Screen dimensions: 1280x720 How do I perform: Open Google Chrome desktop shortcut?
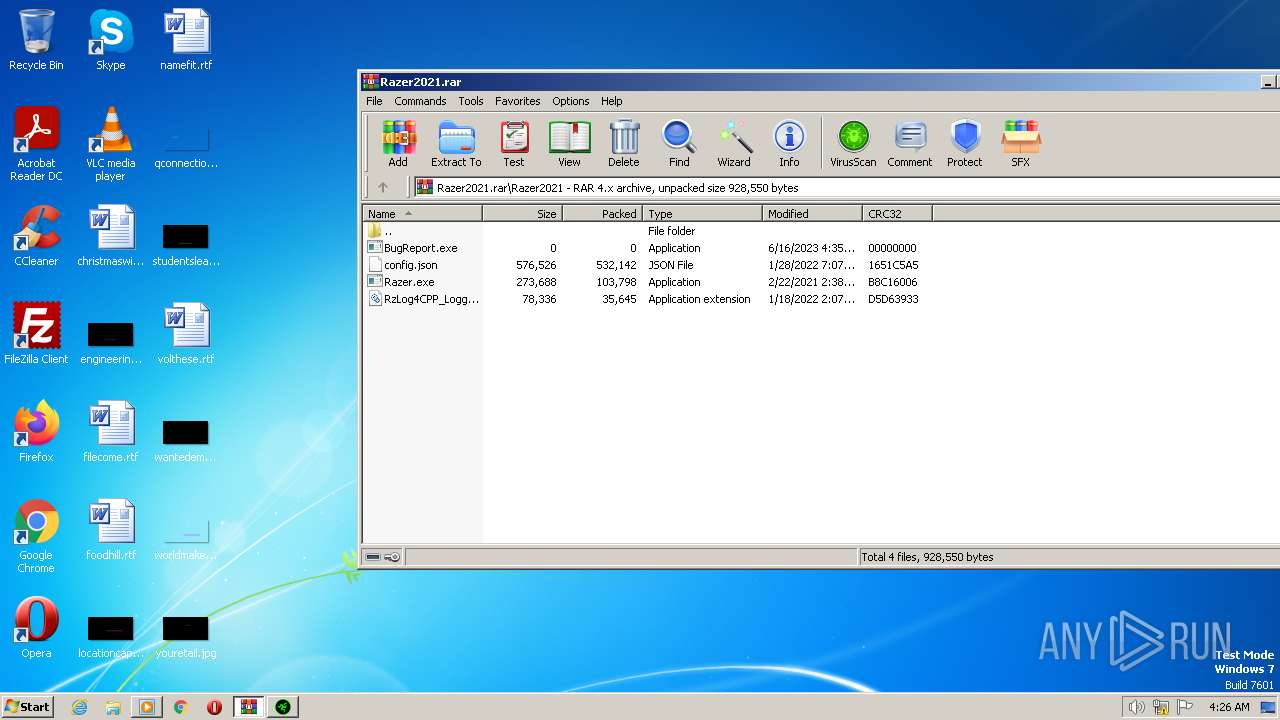pyautogui.click(x=36, y=537)
